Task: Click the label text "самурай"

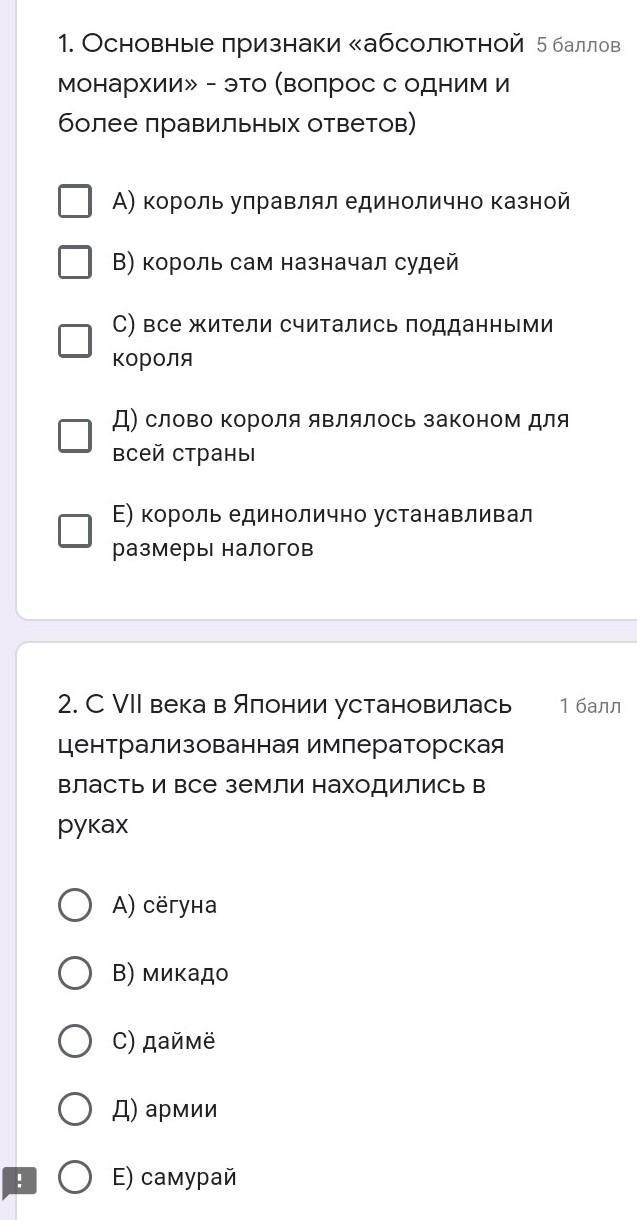Action: coord(189,1177)
